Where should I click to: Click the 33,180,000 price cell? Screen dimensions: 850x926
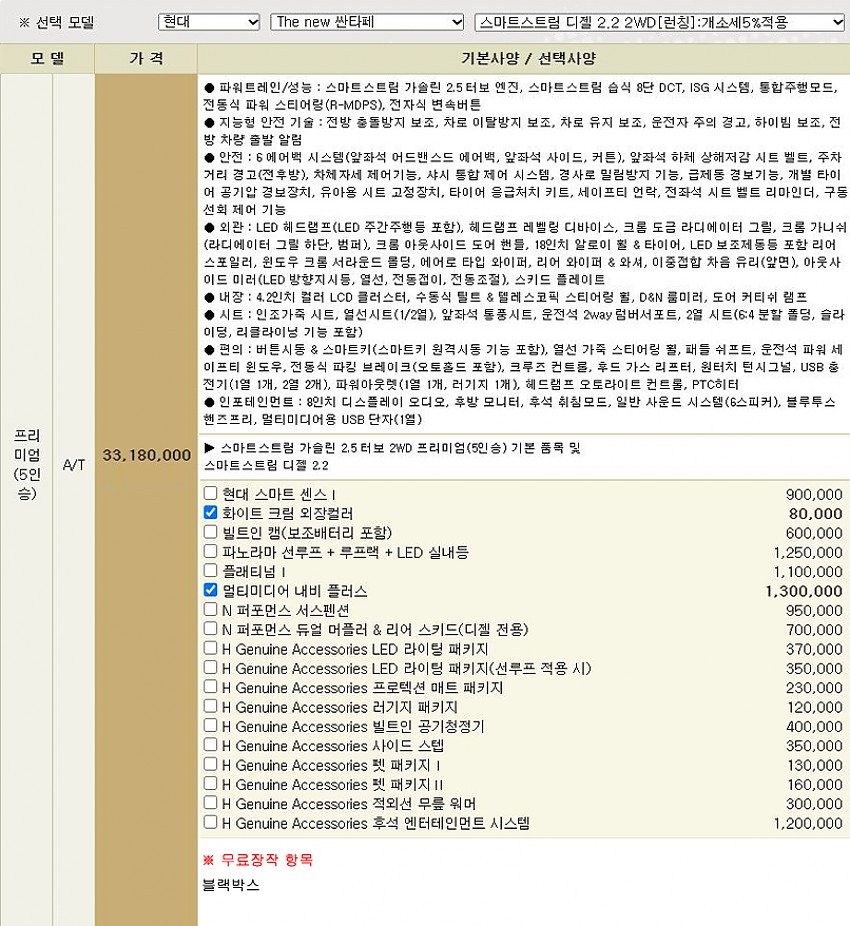pos(146,455)
